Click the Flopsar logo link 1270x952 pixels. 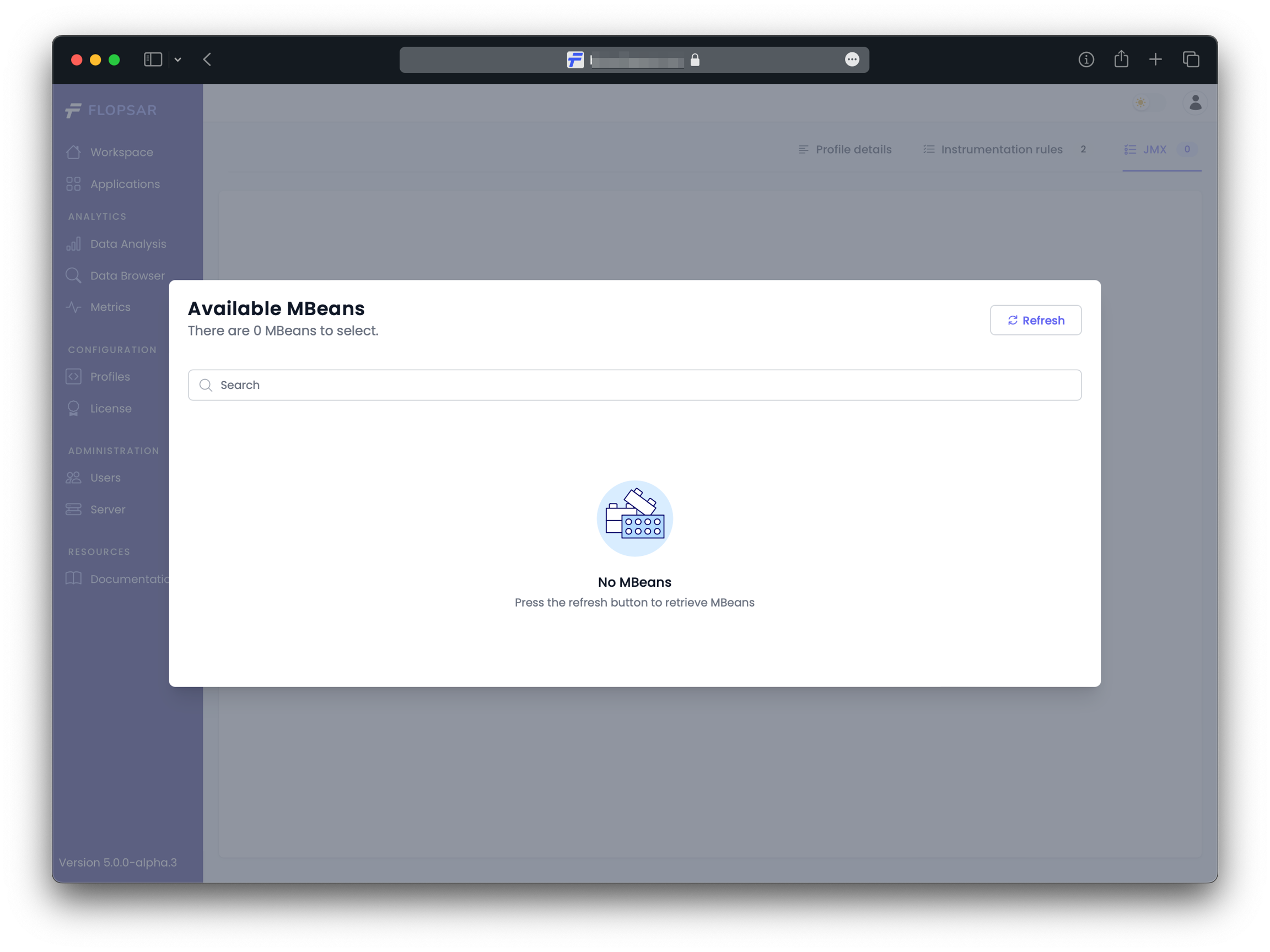[x=111, y=110]
